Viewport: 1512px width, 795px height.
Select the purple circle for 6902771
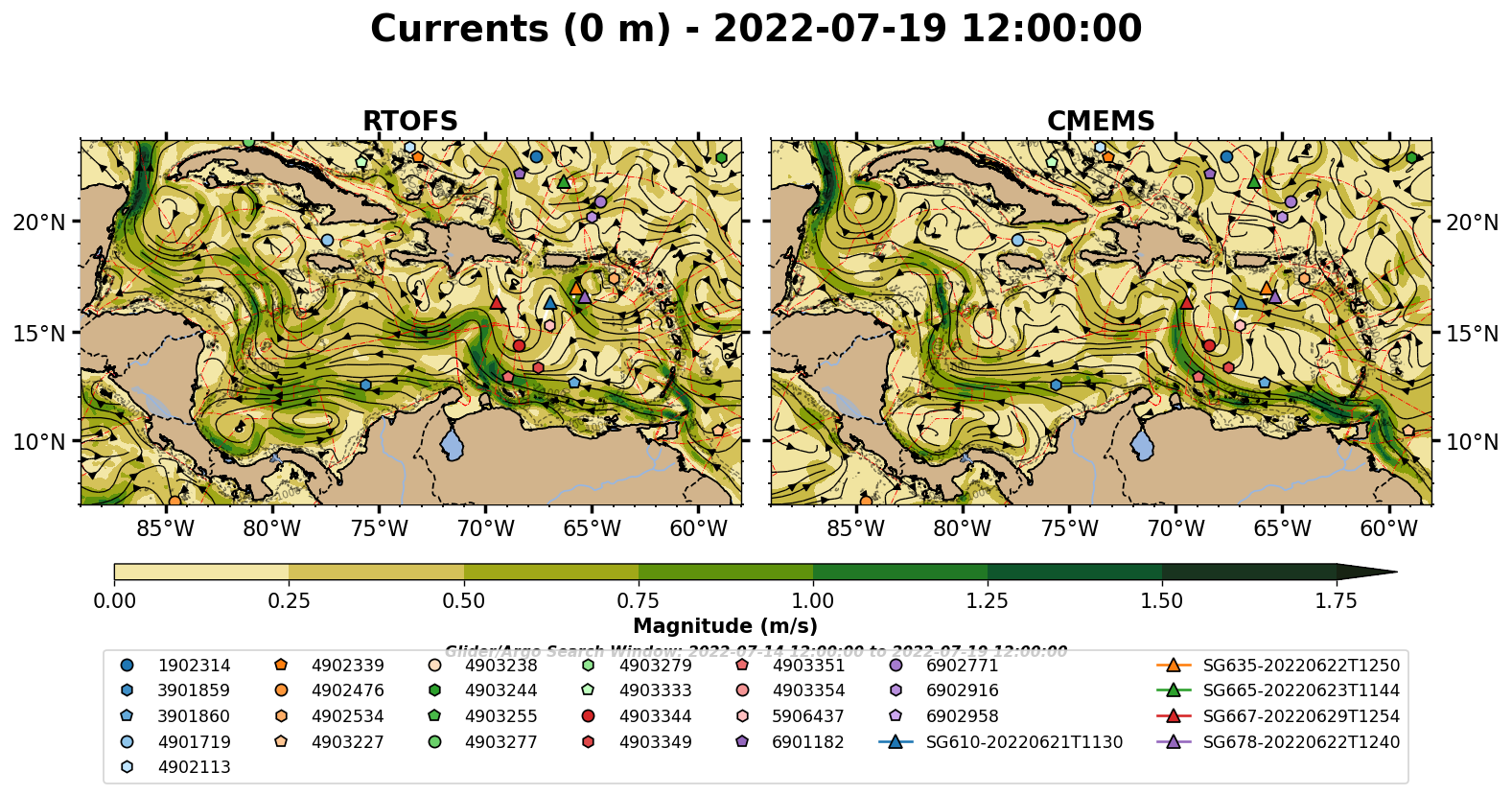pyautogui.click(x=896, y=665)
